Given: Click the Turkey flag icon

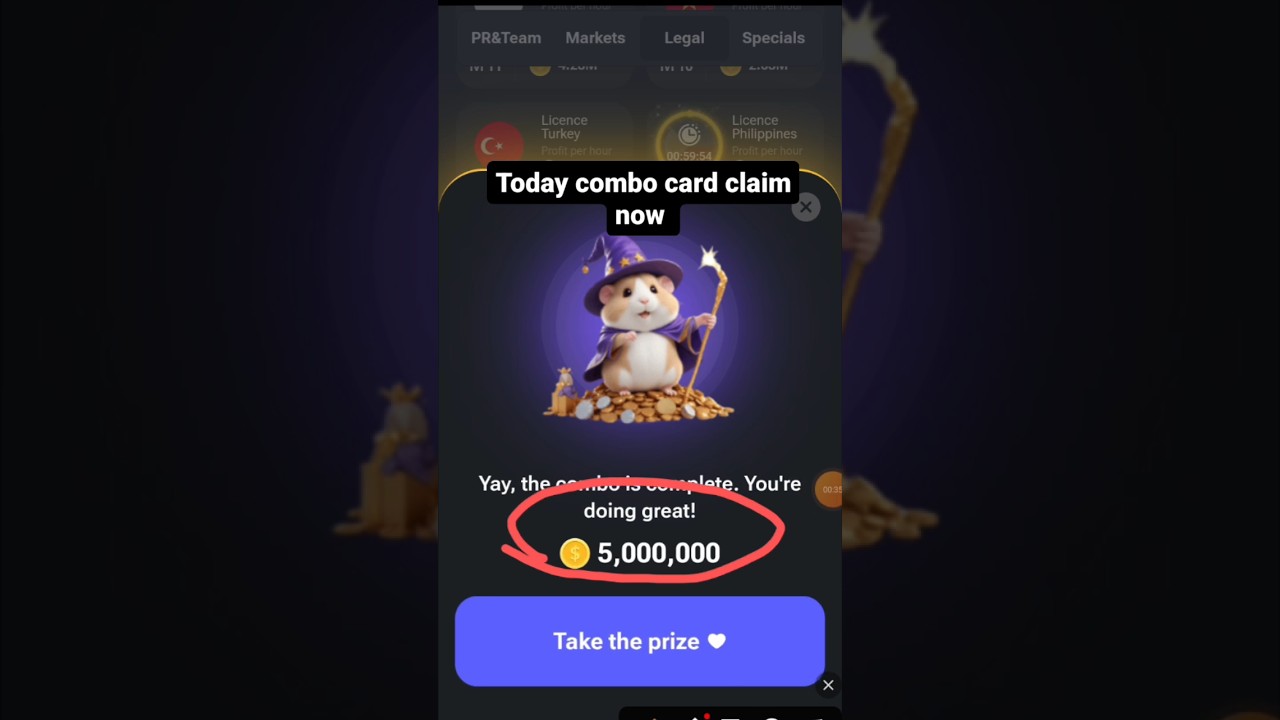Looking at the screenshot, I should pos(499,145).
